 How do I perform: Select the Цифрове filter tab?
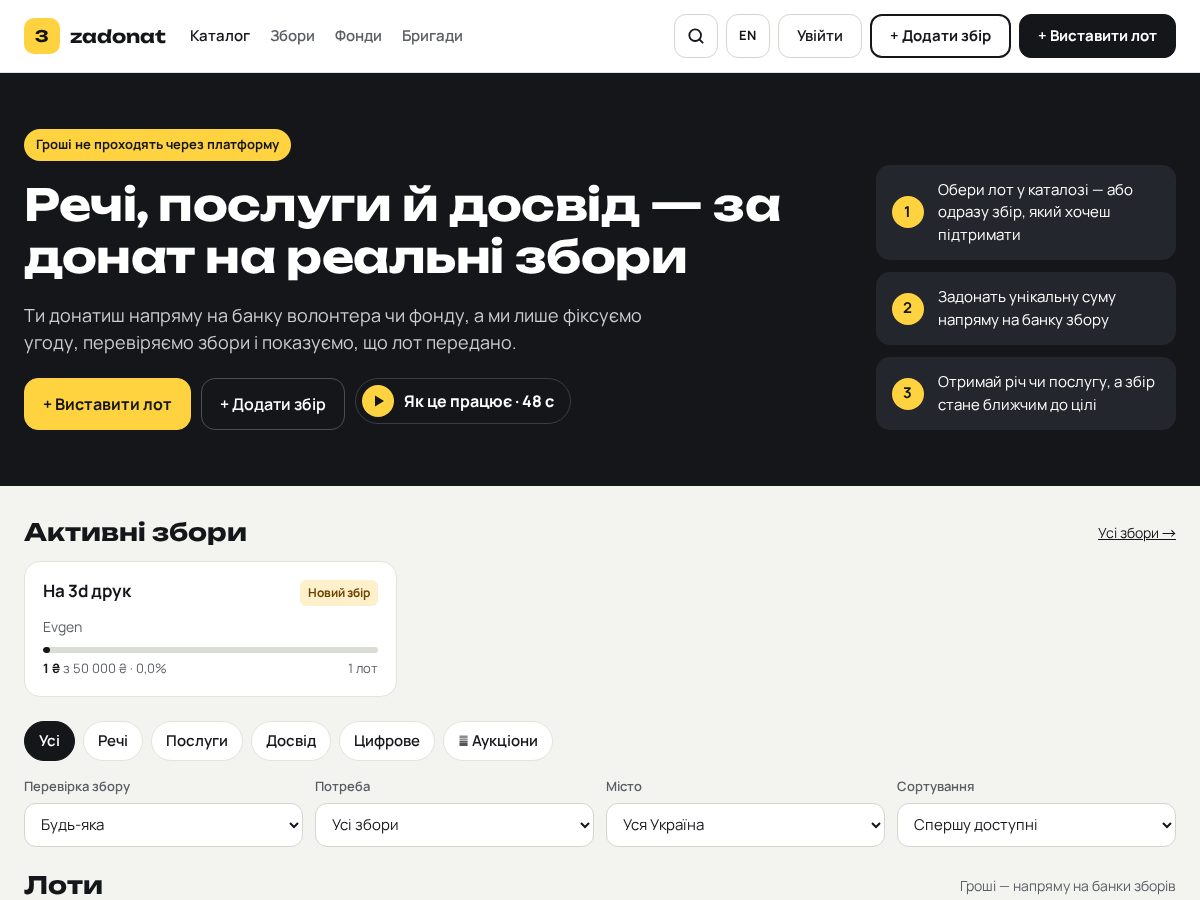pyautogui.click(x=387, y=741)
